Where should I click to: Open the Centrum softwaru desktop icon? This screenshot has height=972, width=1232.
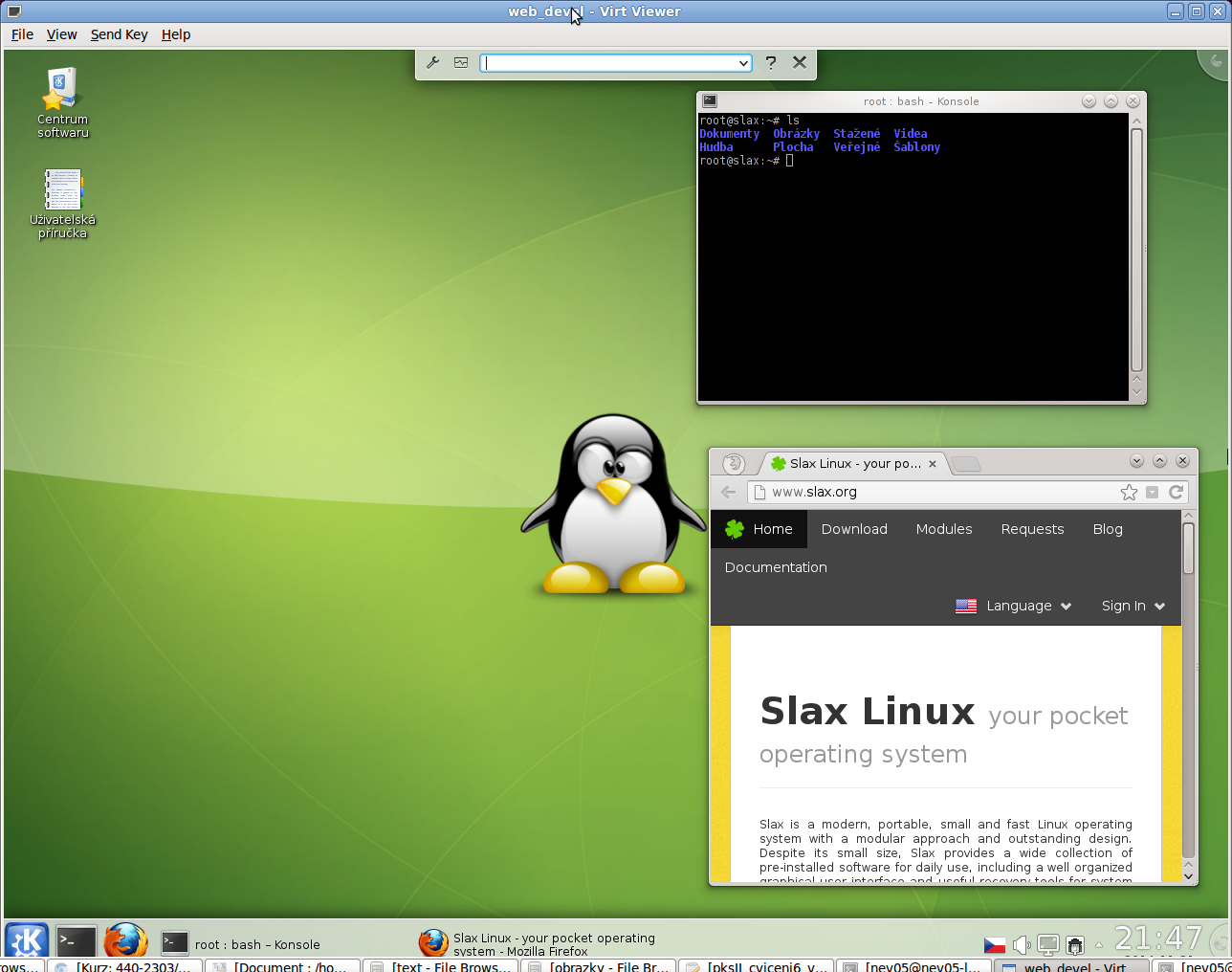(62, 102)
